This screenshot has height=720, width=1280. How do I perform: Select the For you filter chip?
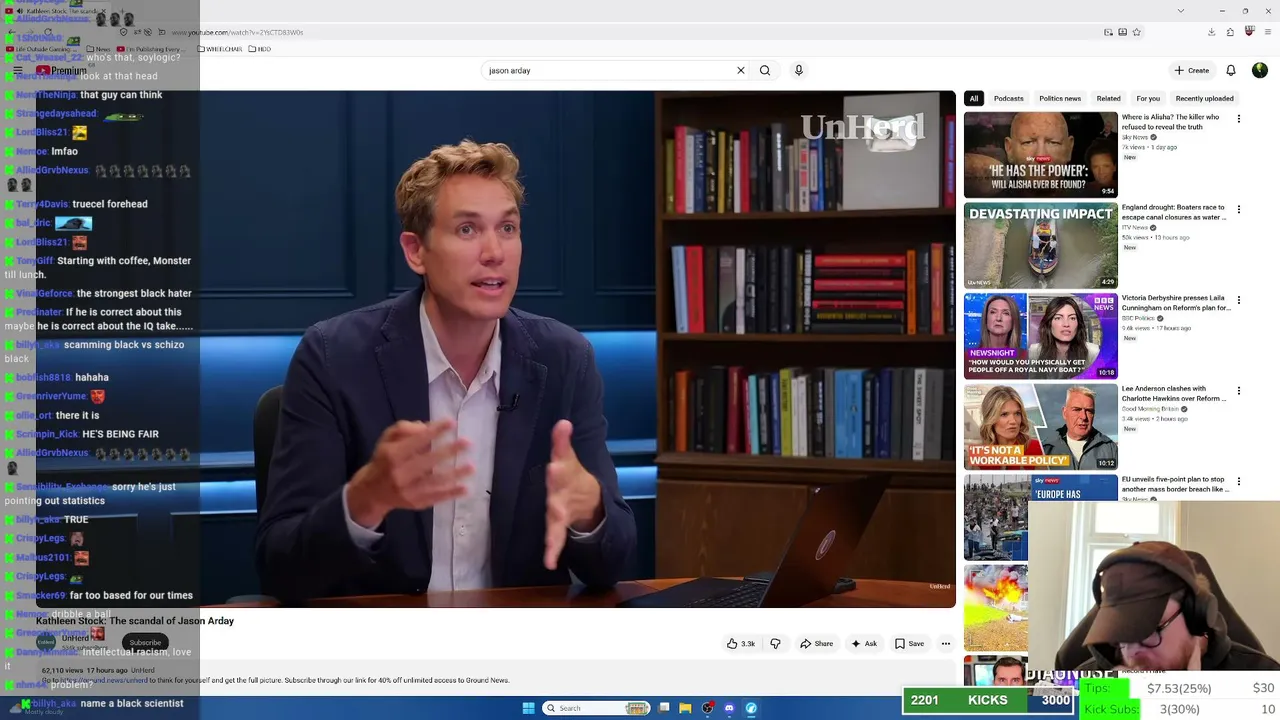(1148, 98)
